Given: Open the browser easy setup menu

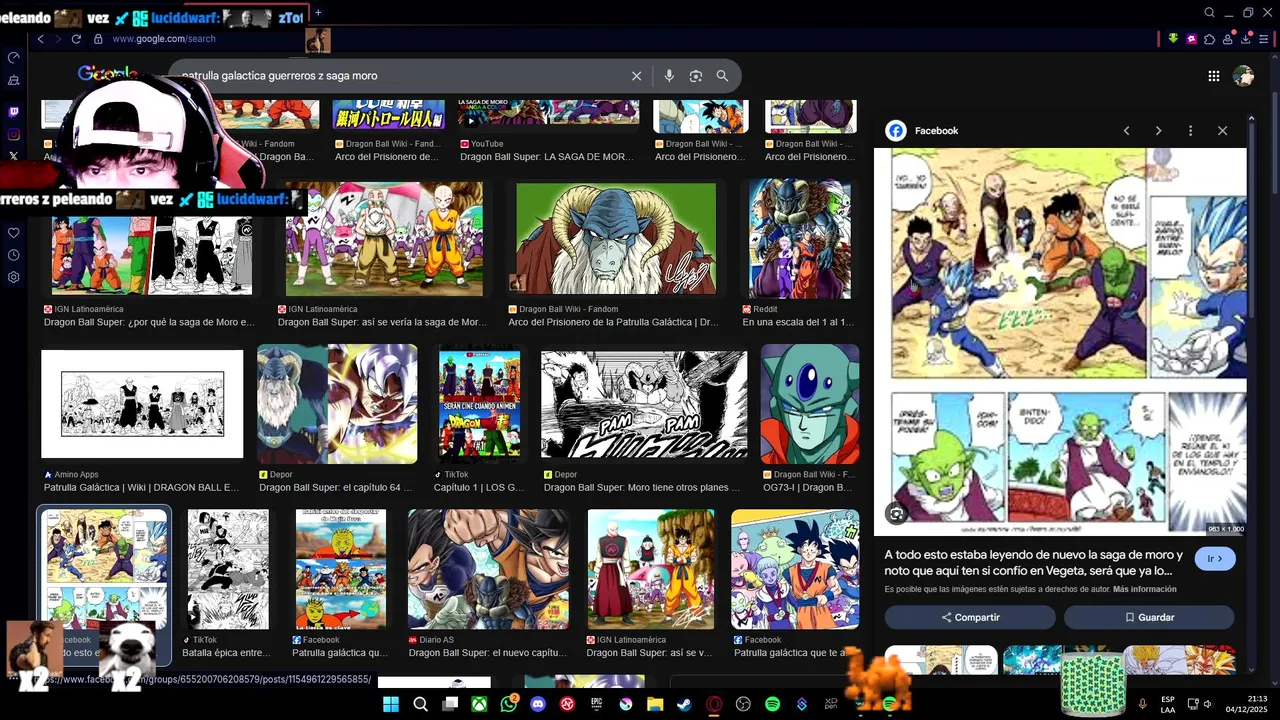Looking at the screenshot, I should click(1265, 39).
